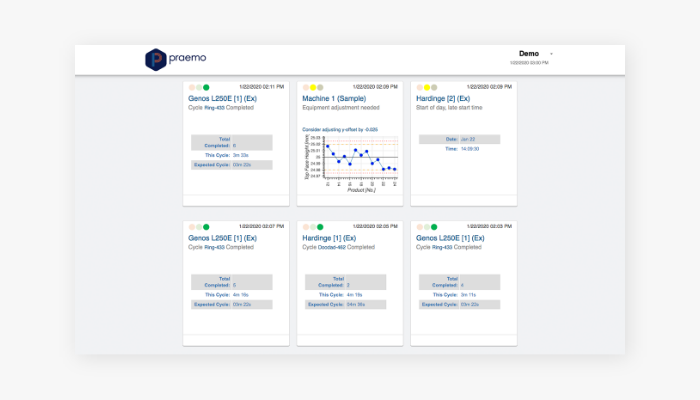Click Ring-433 link on the 02:03 PM card
Screen dimensions: 700x400
tap(442, 248)
